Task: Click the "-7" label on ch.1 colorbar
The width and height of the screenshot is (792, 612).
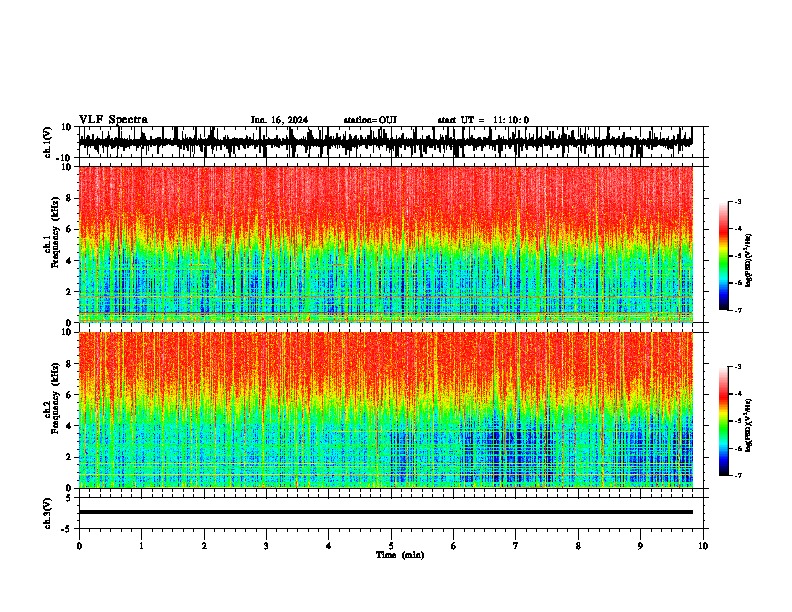Action: 737,310
